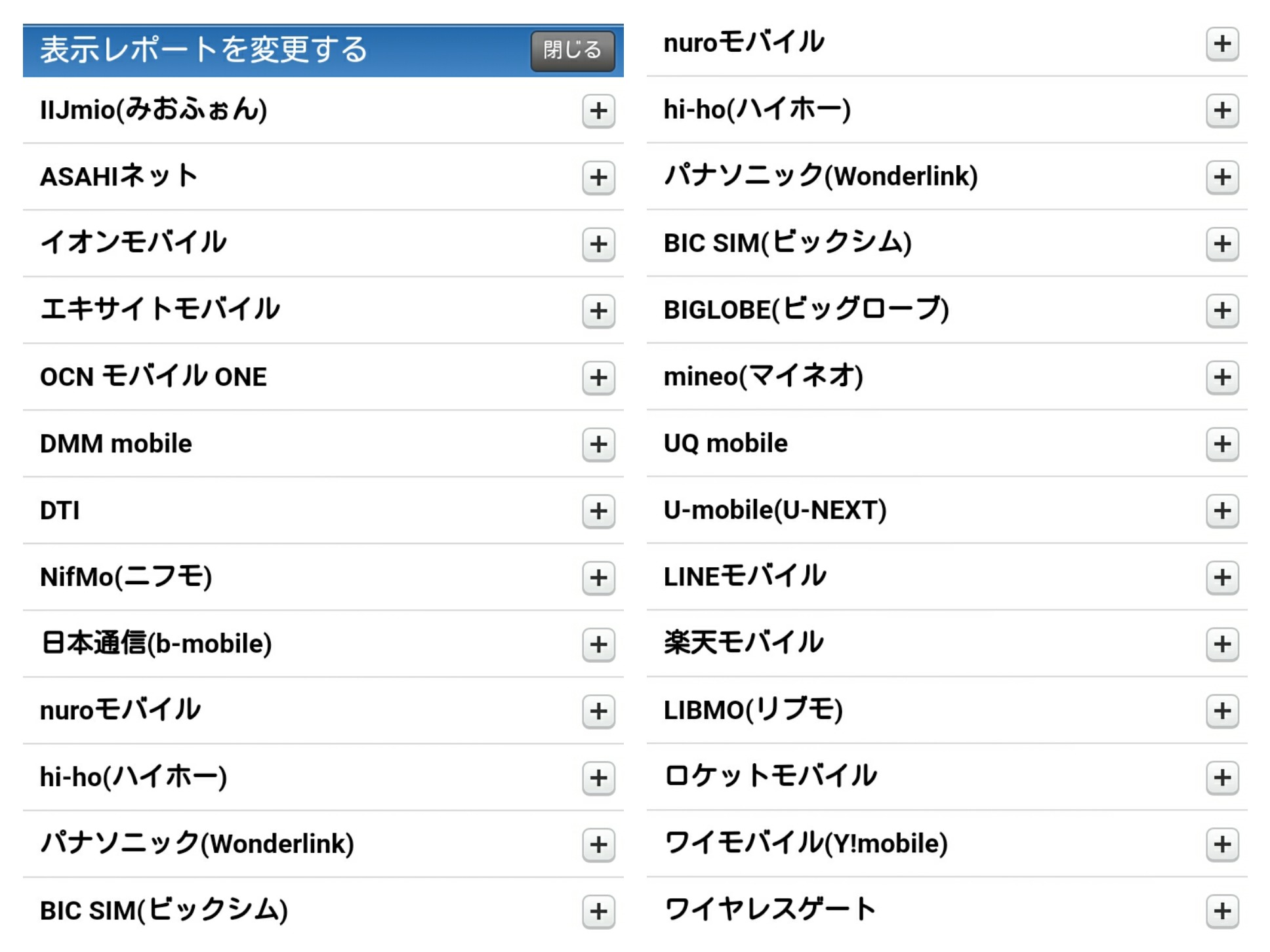This screenshot has height=952, width=1270.
Task: Click the plus icon for 楽天モバイル
Action: pyautogui.click(x=1221, y=644)
